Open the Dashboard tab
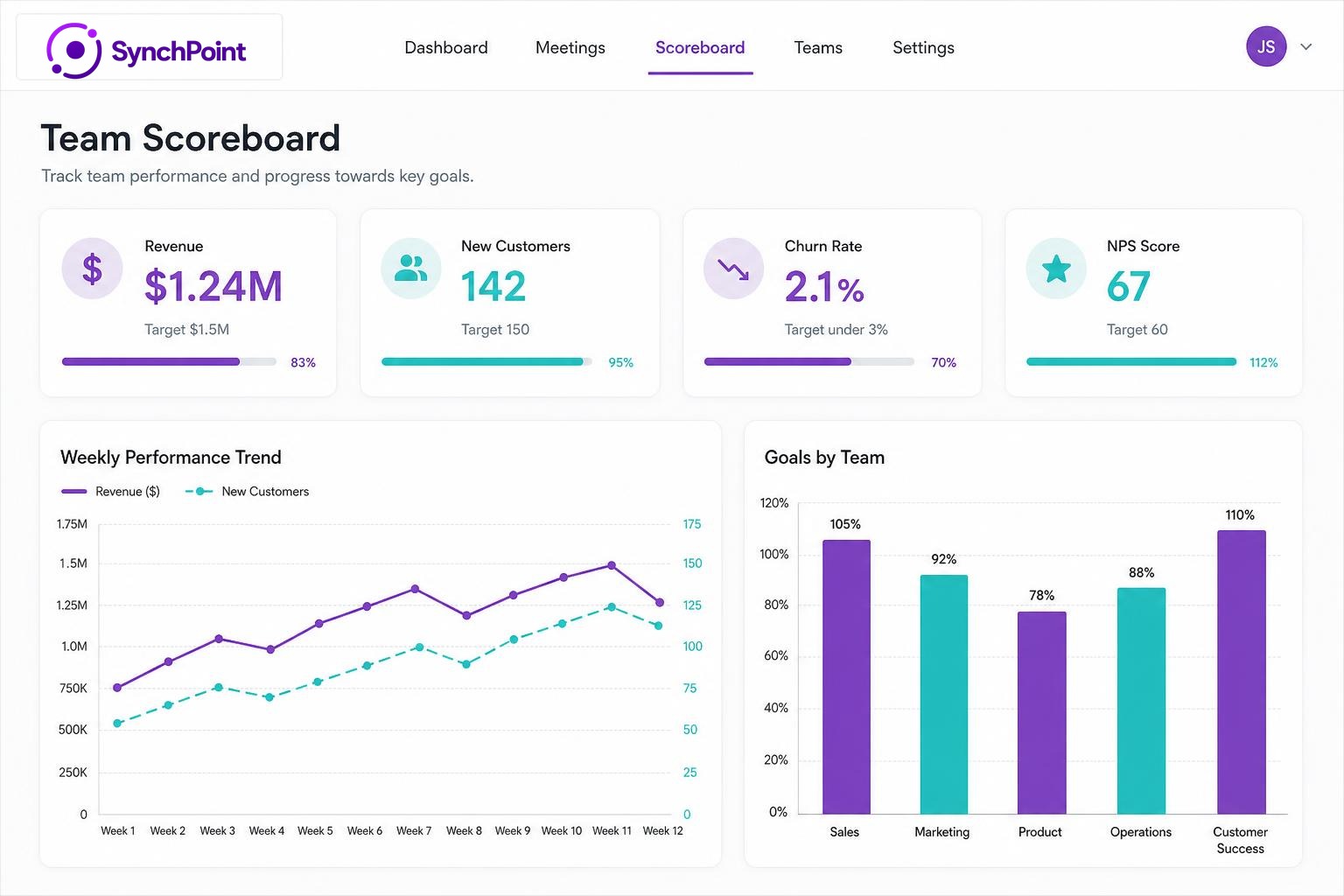The height and width of the screenshot is (896, 1344). [446, 48]
